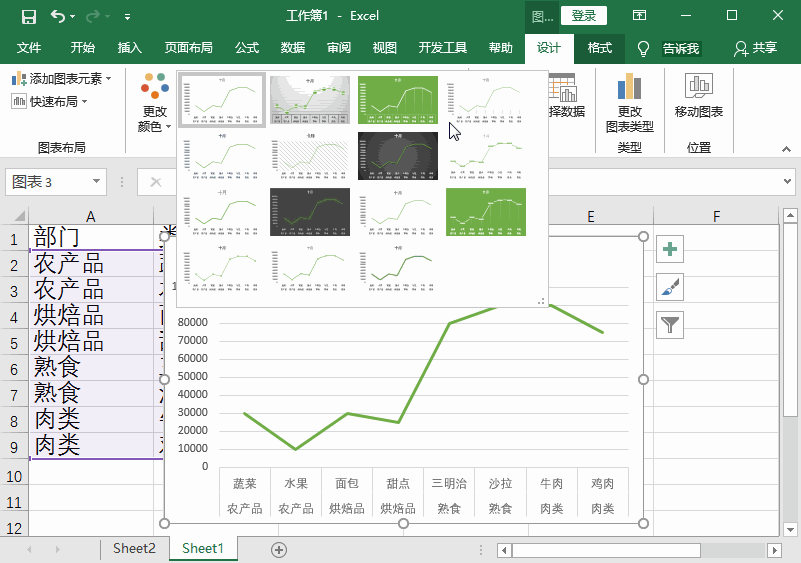Select the black spotlight chart style thumbnail
801x563 pixels.
398,156
